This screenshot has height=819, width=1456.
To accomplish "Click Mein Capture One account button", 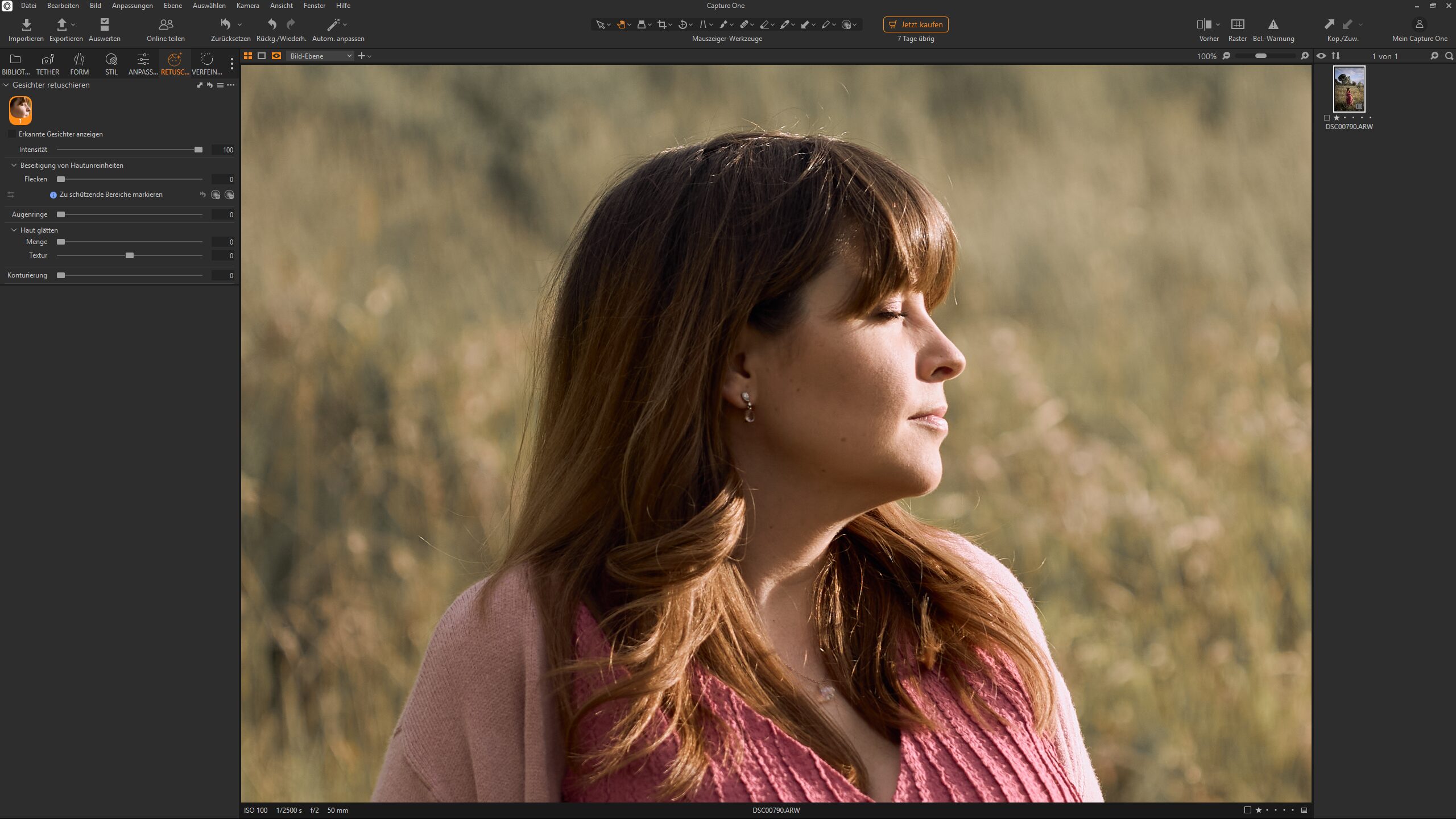I will tap(1419, 24).
